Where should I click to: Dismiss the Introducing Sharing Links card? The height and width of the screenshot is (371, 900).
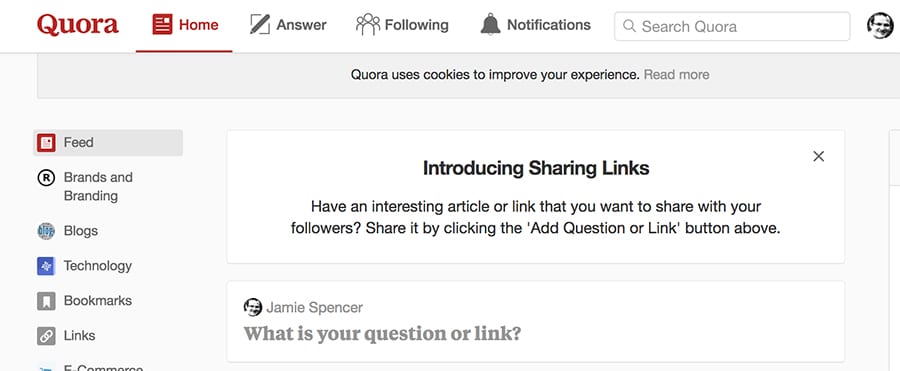[x=818, y=156]
